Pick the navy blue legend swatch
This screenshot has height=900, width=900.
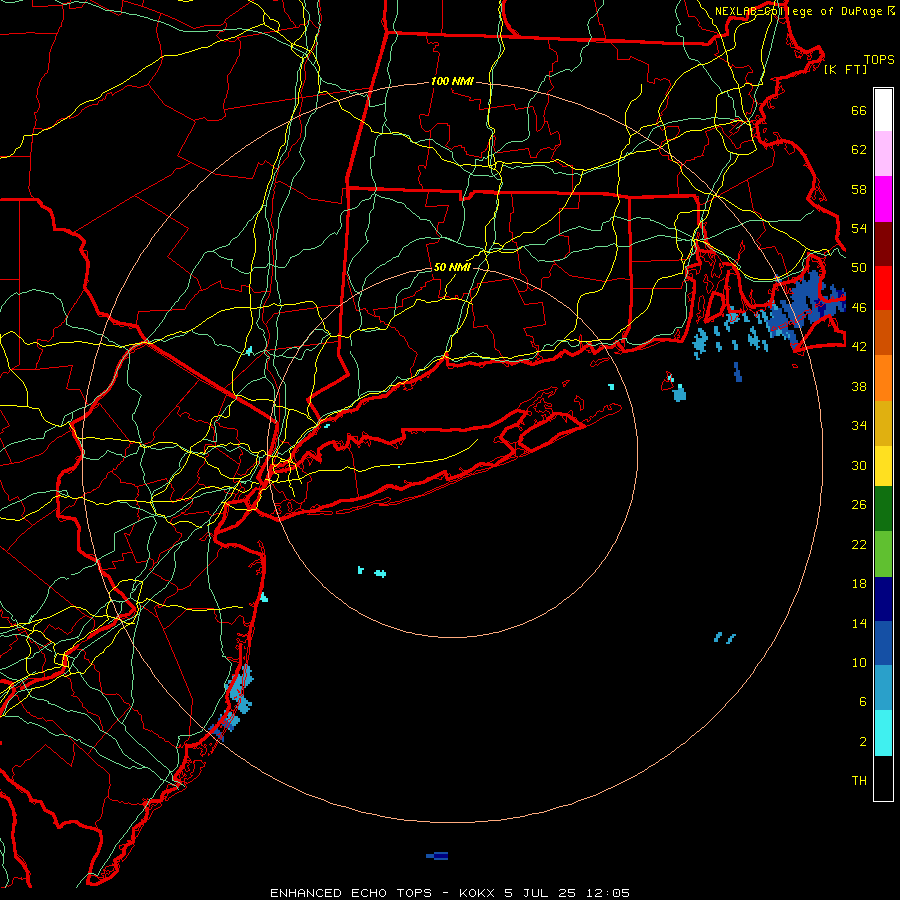pyautogui.click(x=883, y=599)
